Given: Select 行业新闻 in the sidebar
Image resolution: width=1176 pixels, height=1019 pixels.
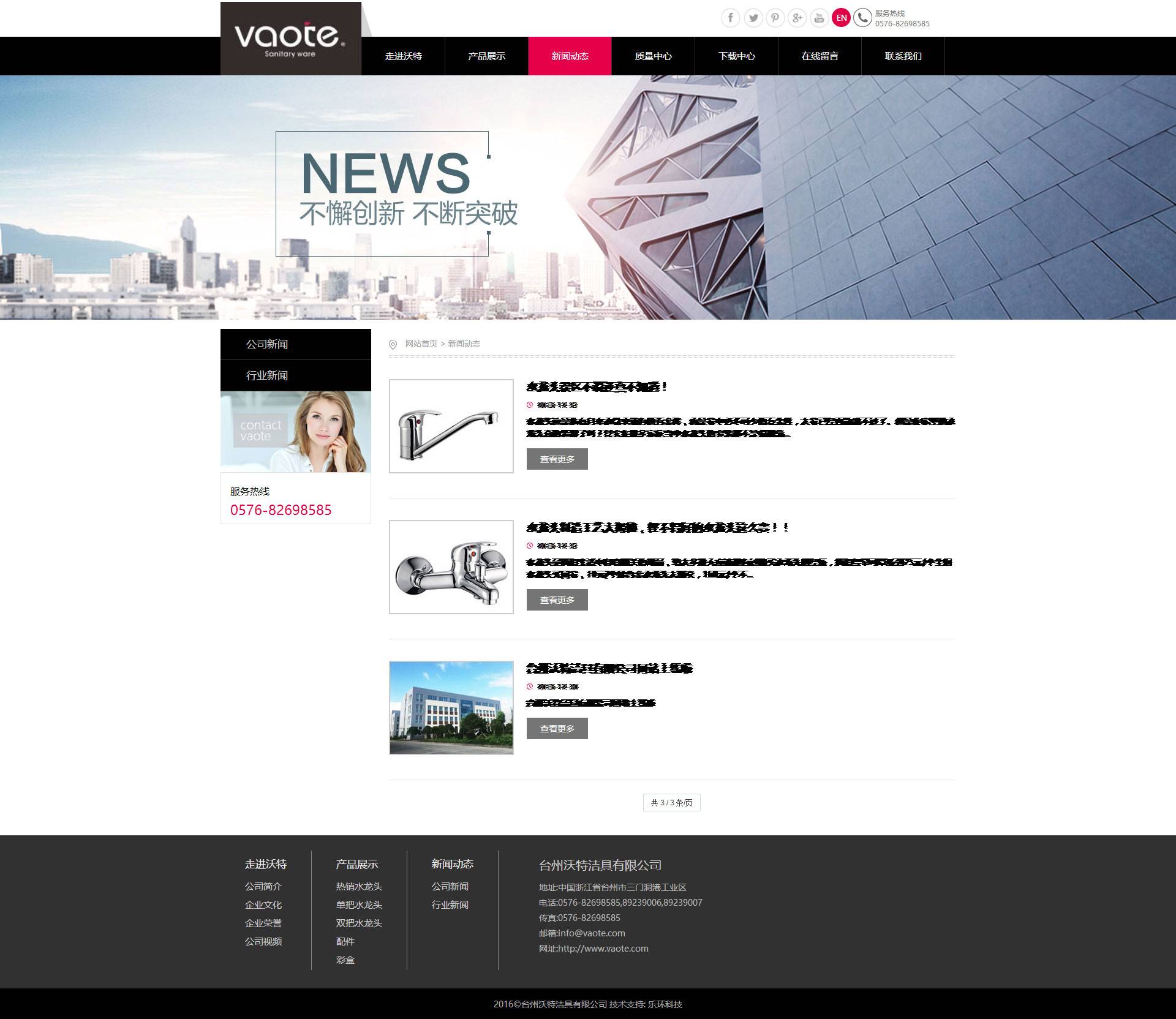Looking at the screenshot, I should pyautogui.click(x=267, y=375).
